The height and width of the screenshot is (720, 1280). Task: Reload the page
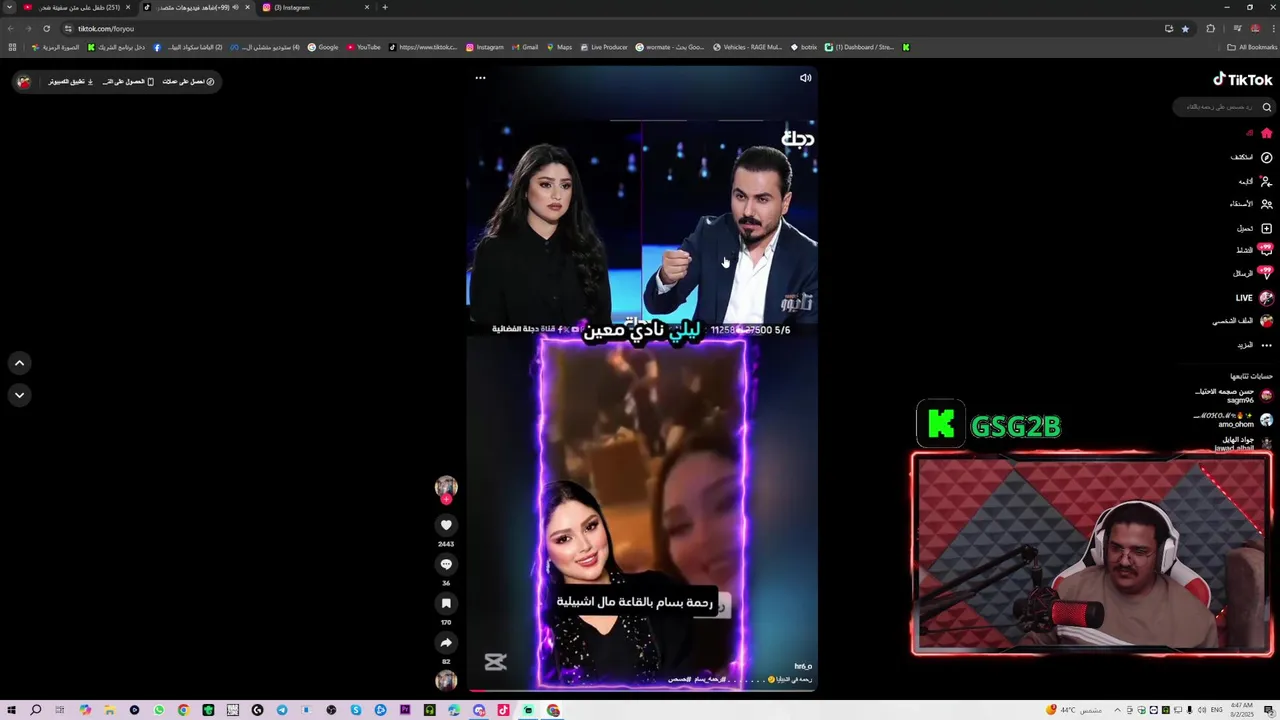pyautogui.click(x=46, y=29)
